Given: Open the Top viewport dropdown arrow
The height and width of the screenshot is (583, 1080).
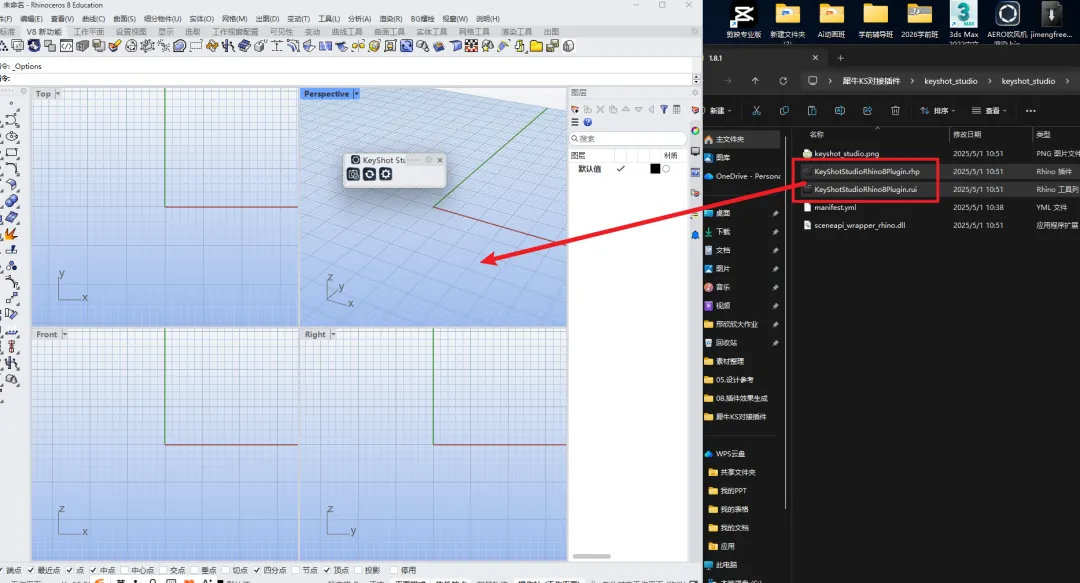Looking at the screenshot, I should 58,94.
